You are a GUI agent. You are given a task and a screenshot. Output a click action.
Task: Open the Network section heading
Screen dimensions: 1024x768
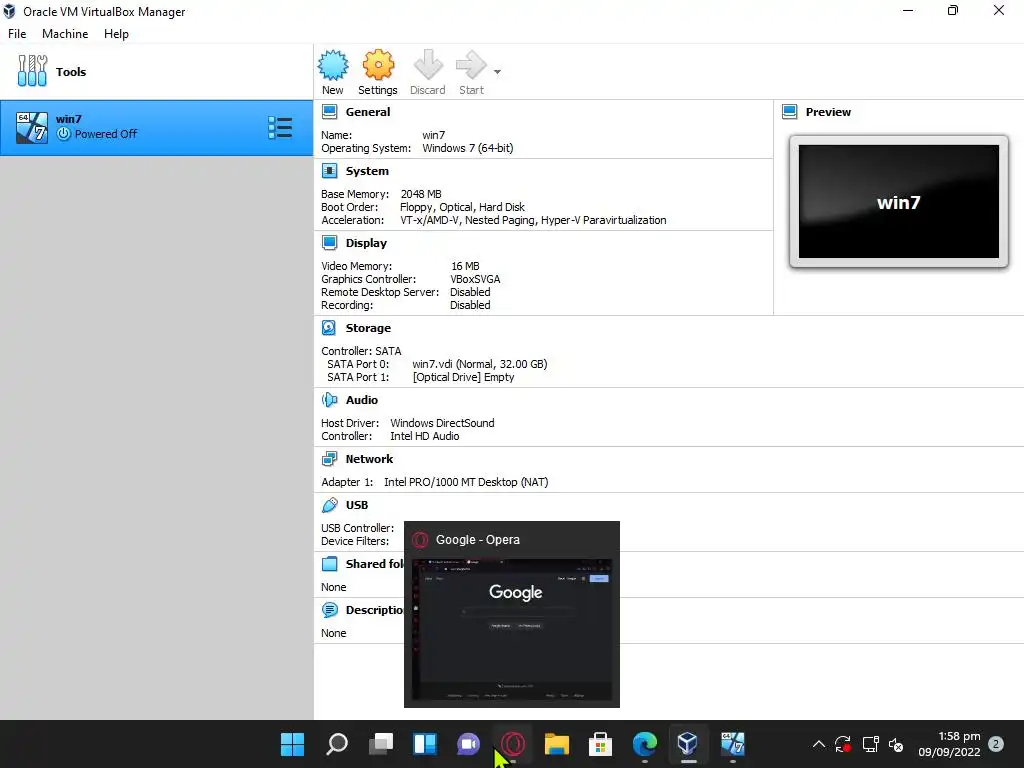[x=370, y=459]
